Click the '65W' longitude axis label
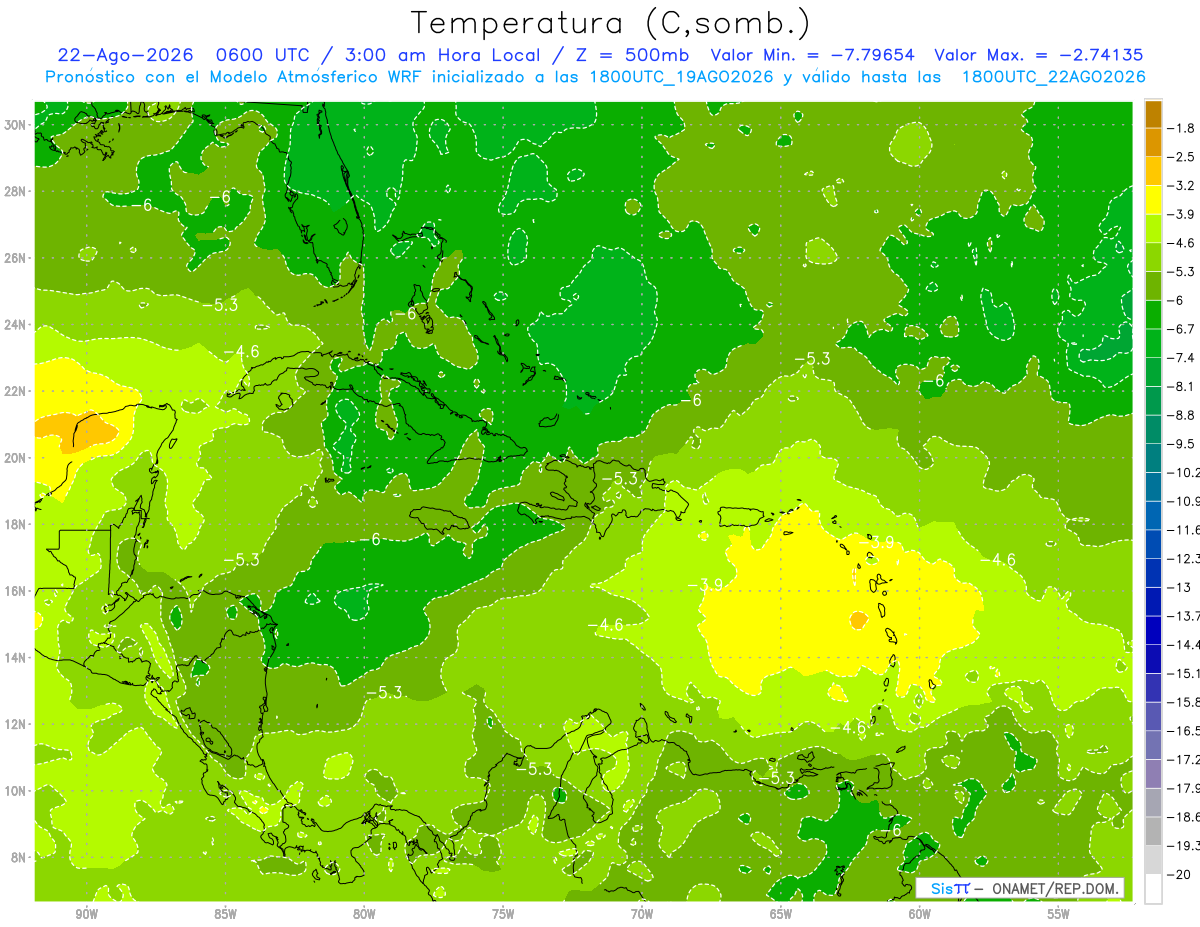This screenshot has height=927, width=1200. pyautogui.click(x=781, y=914)
